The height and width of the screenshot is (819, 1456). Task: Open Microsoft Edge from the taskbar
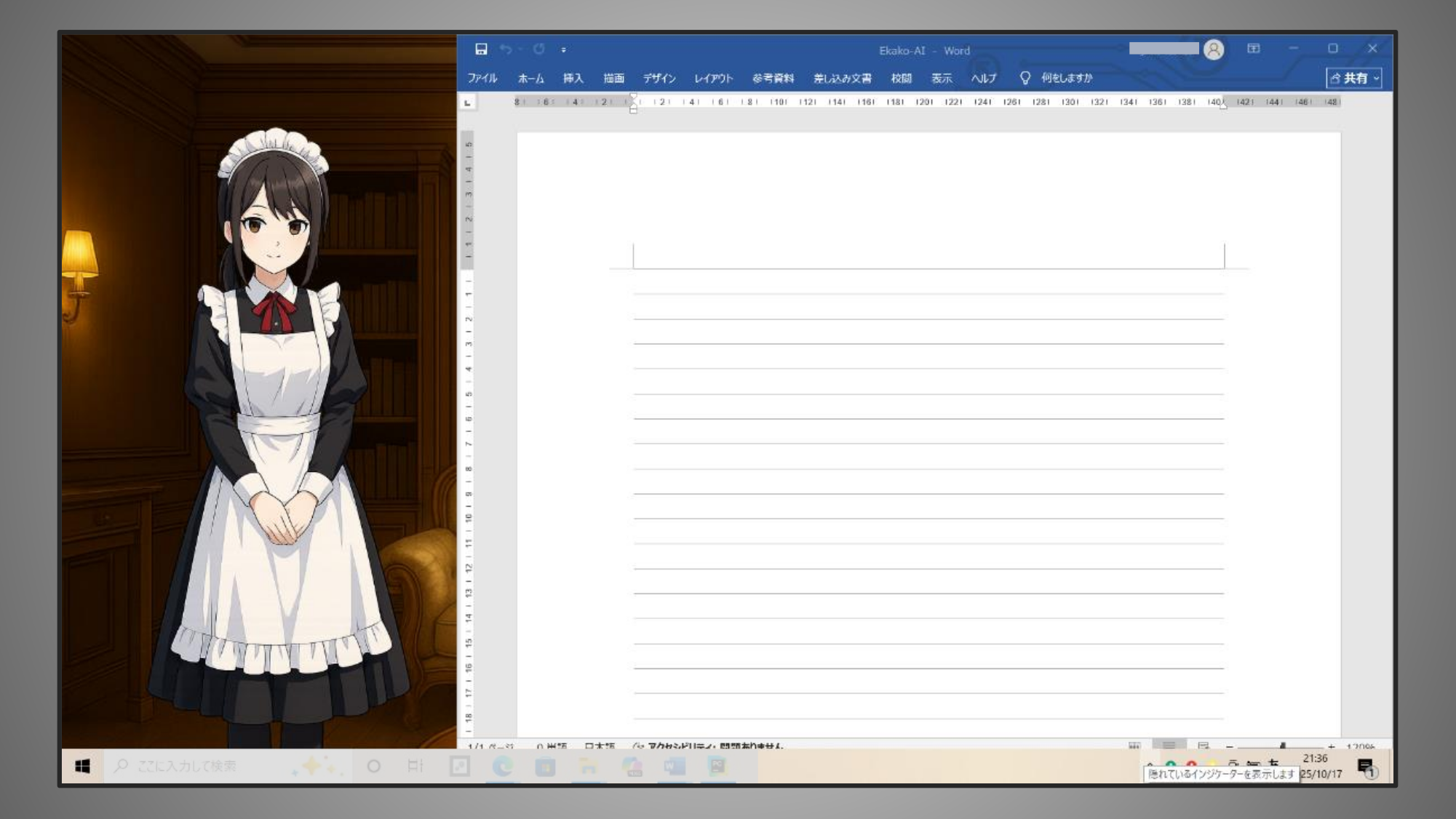click(502, 766)
